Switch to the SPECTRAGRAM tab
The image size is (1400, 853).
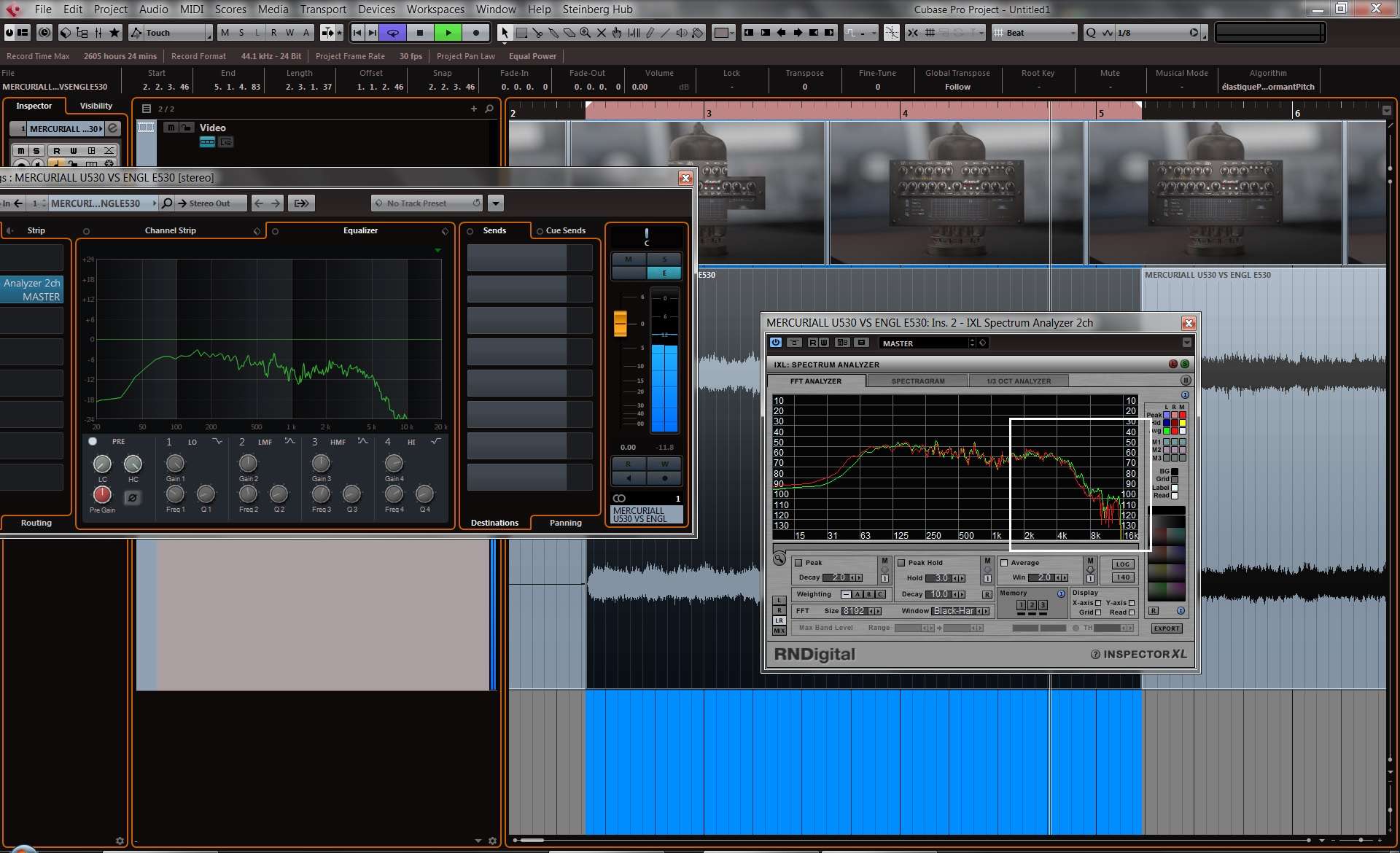917,381
